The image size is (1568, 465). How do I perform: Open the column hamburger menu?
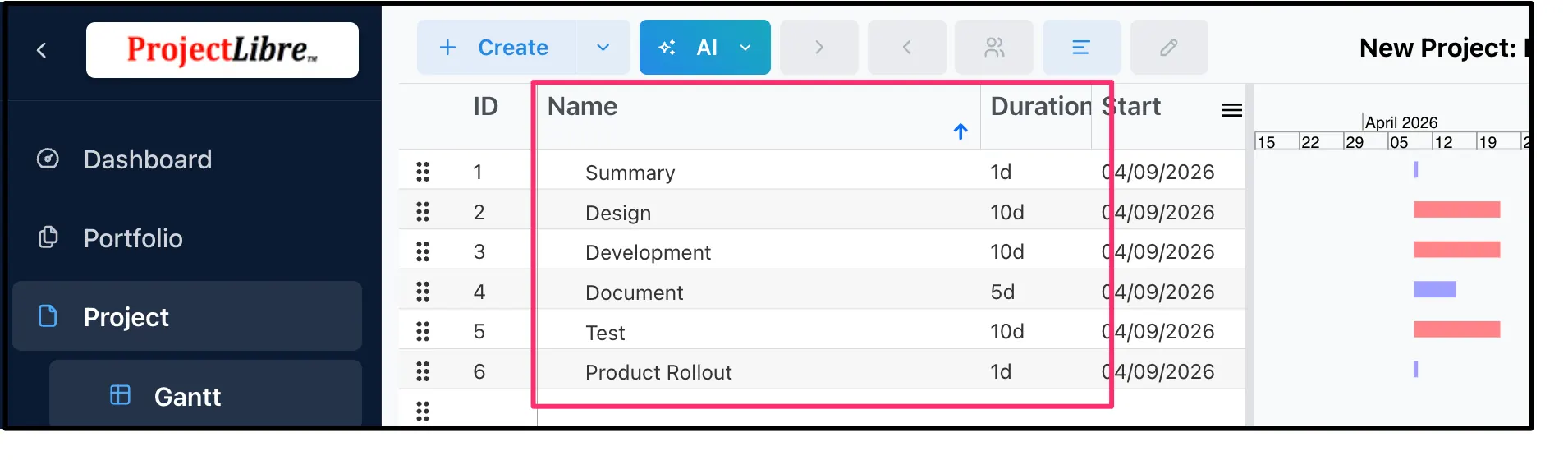click(1231, 110)
